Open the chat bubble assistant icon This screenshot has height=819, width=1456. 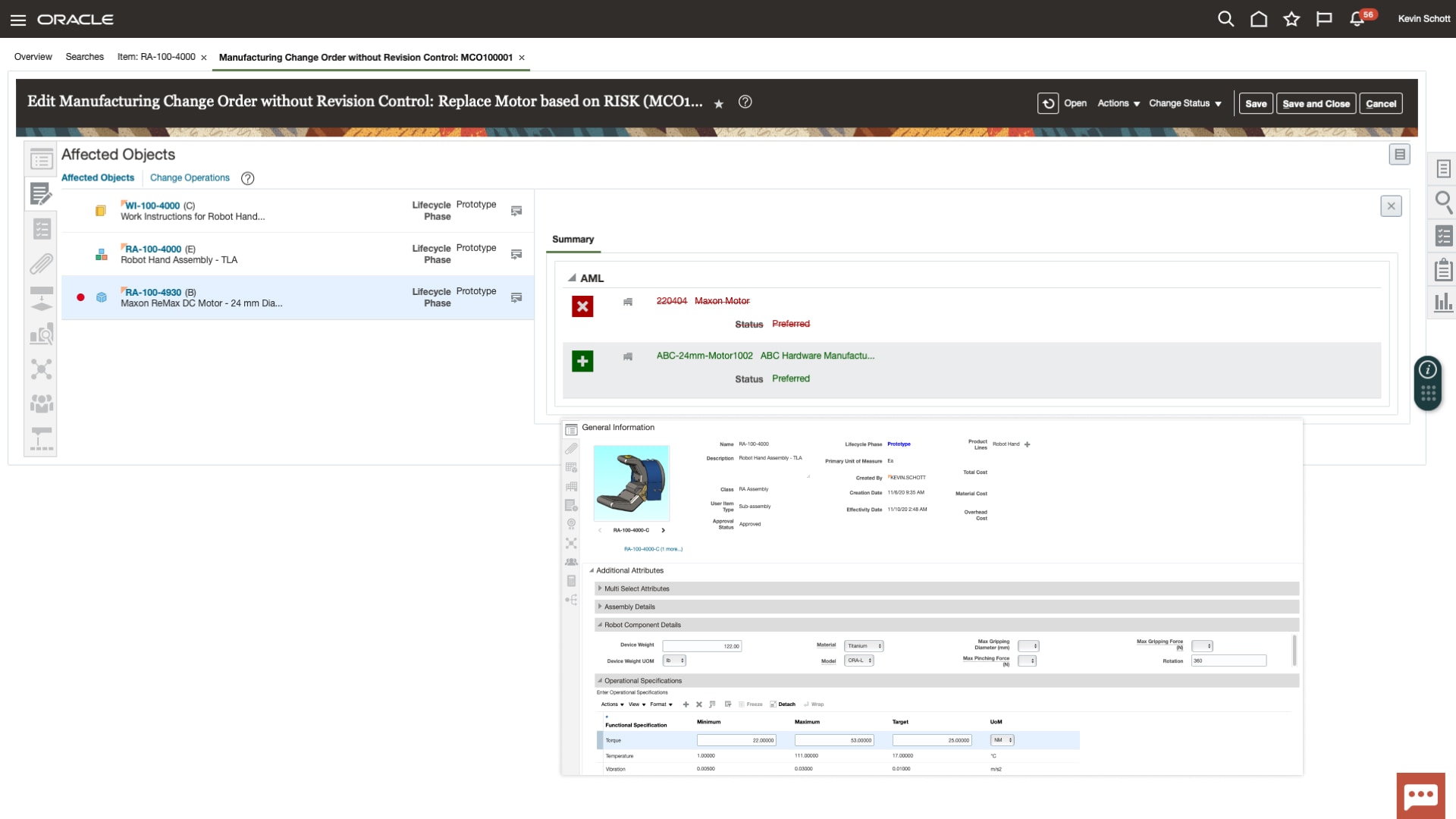tap(1420, 795)
